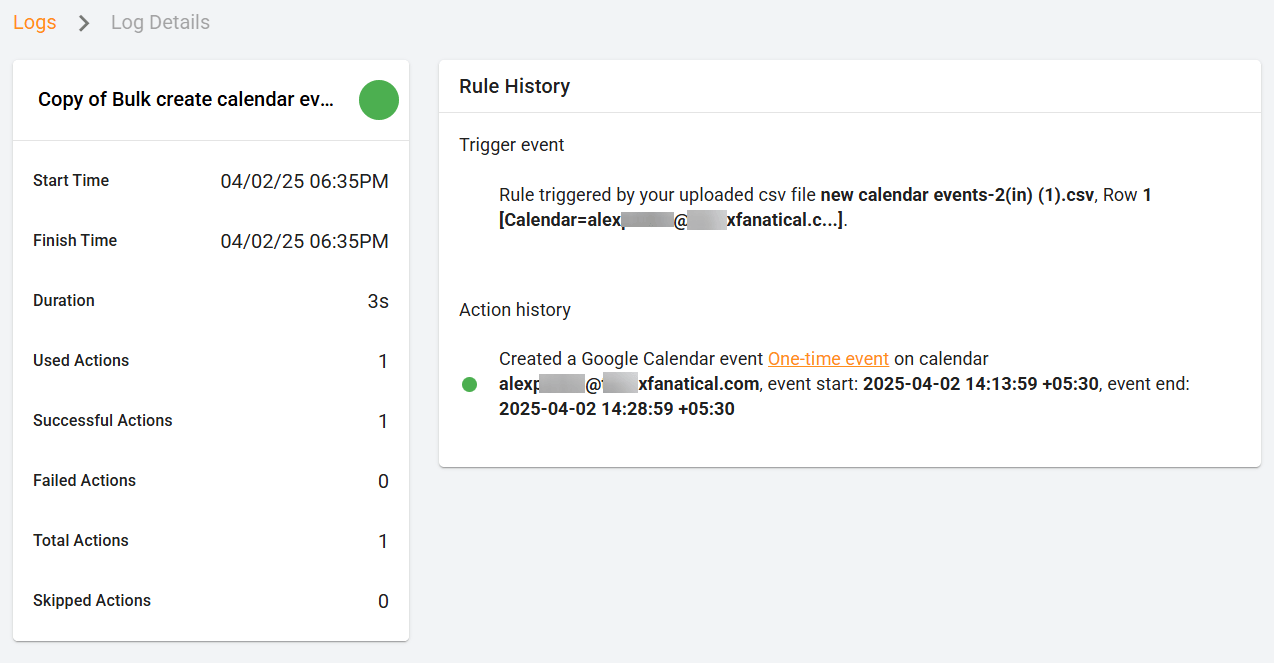Select the Trigger event section heading

tap(512, 145)
